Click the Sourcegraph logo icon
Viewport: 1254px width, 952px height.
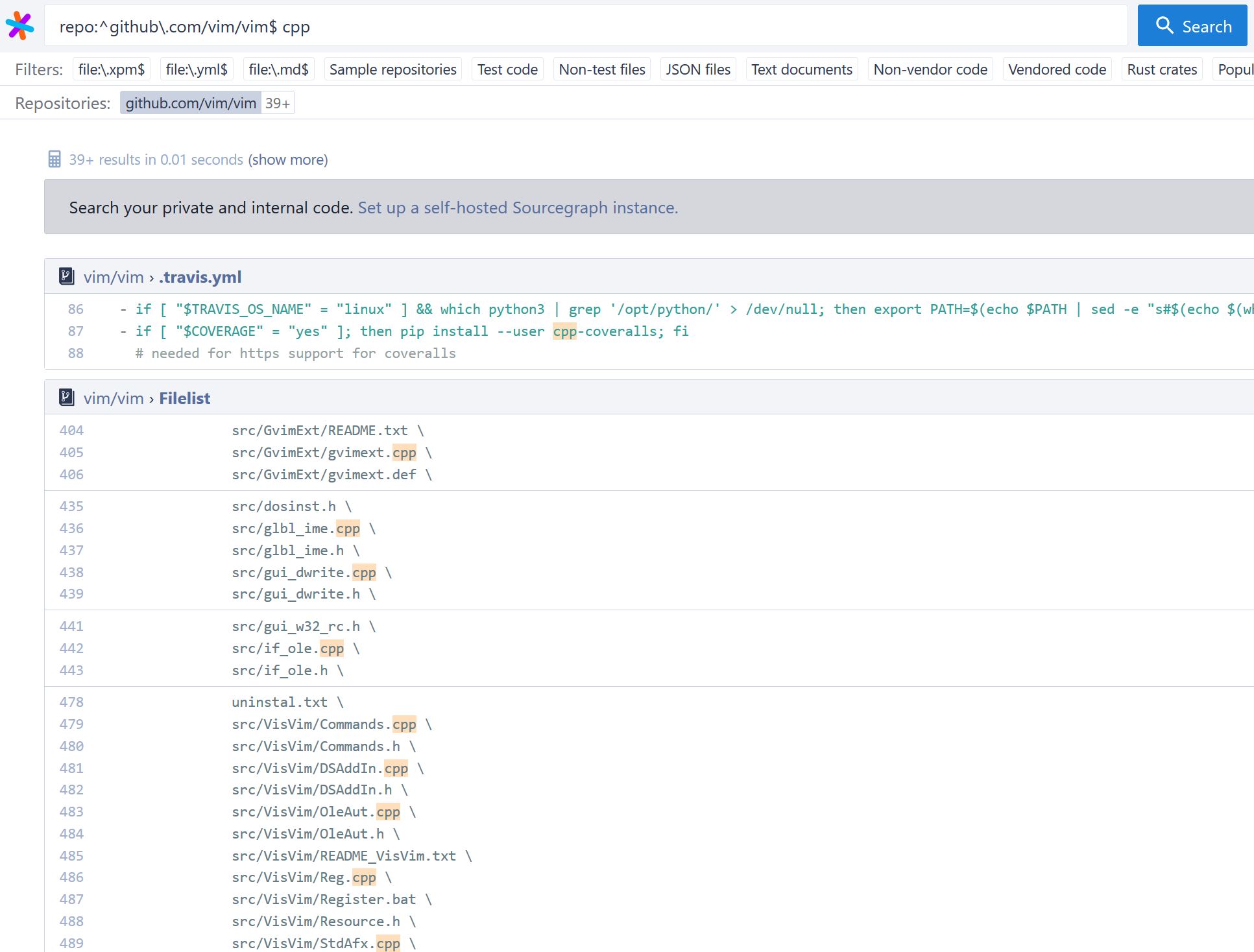tap(19, 26)
